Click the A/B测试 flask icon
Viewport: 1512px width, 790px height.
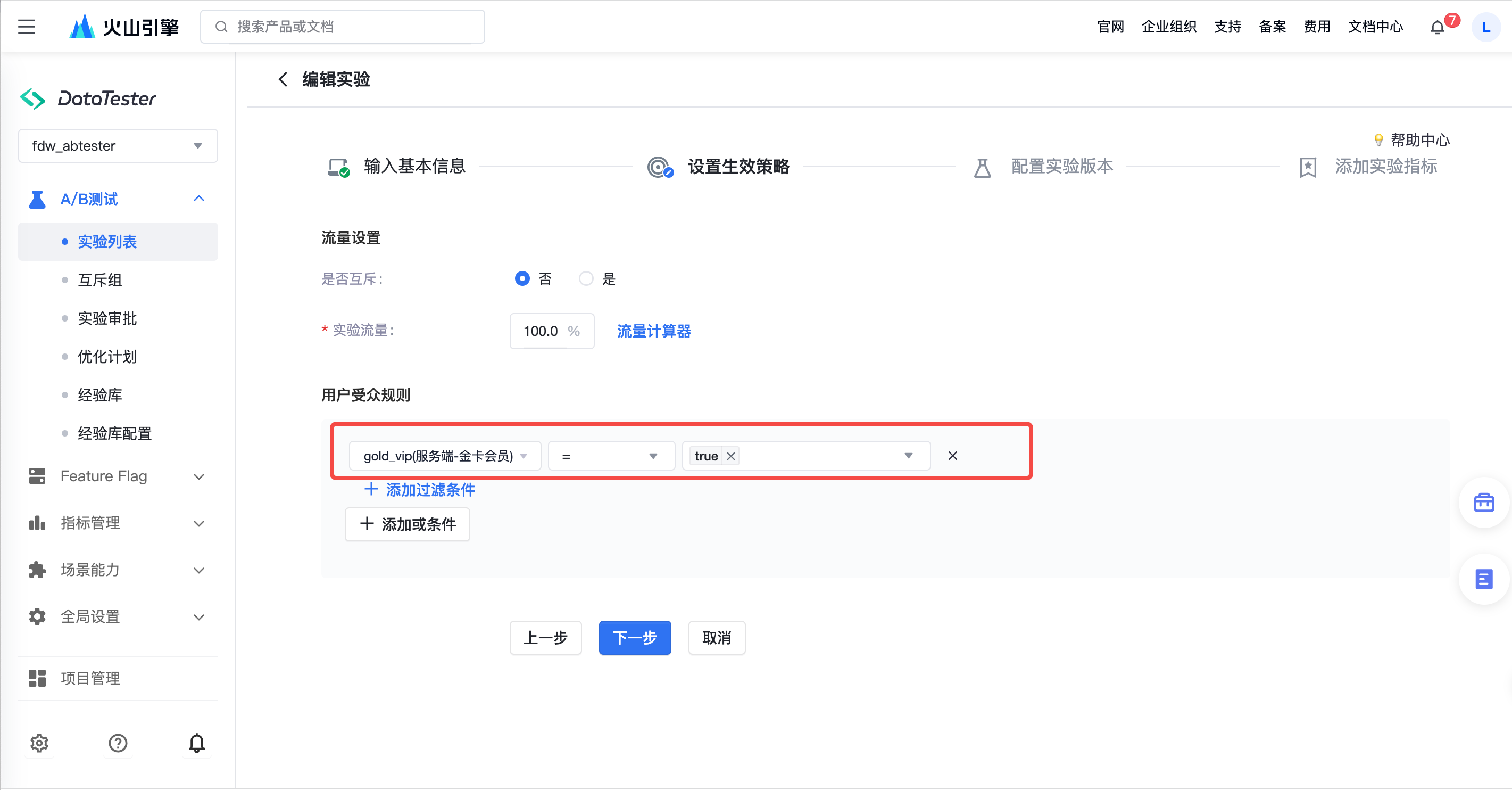click(37, 199)
